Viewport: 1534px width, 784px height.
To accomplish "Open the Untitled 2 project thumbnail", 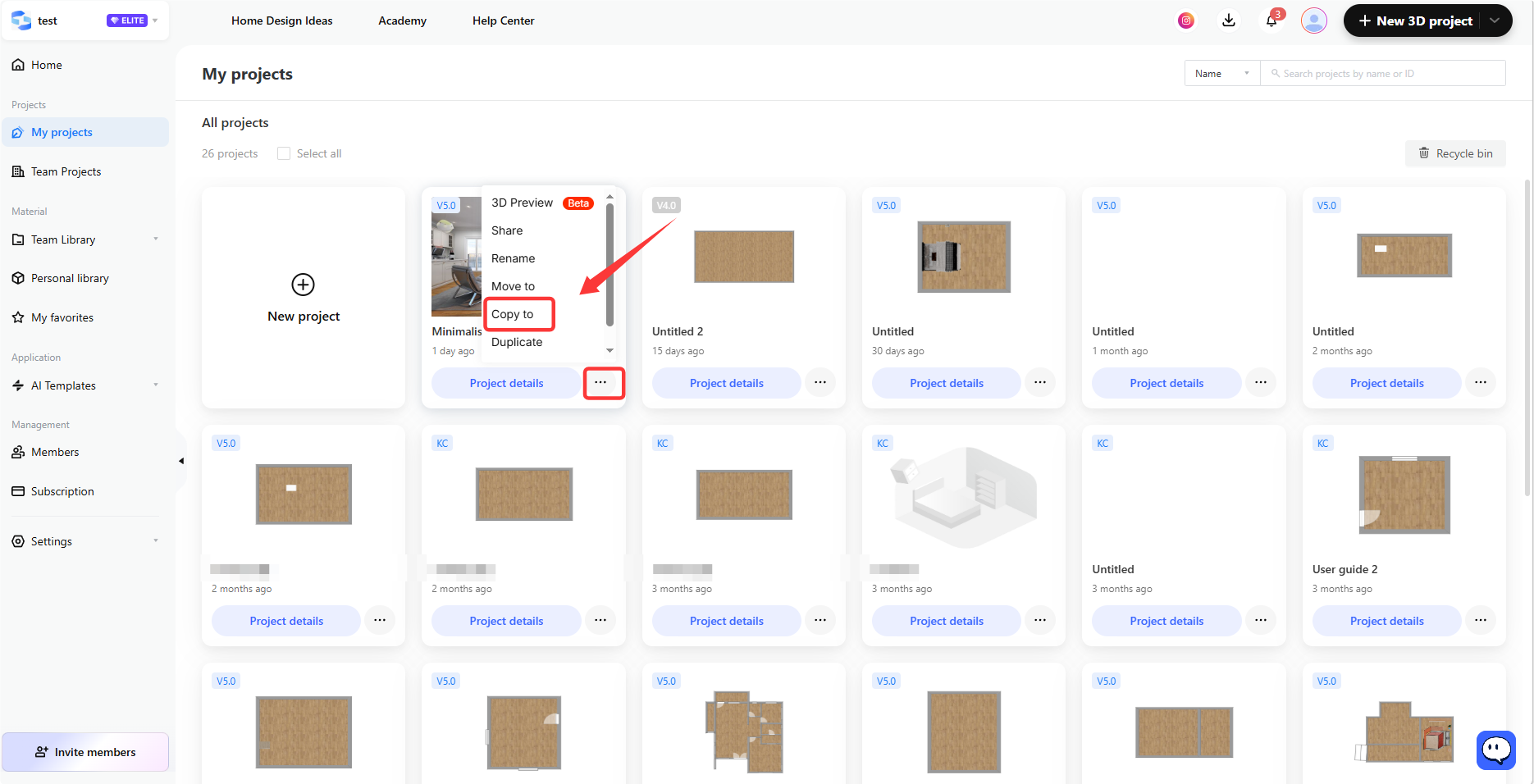I will tap(744, 257).
